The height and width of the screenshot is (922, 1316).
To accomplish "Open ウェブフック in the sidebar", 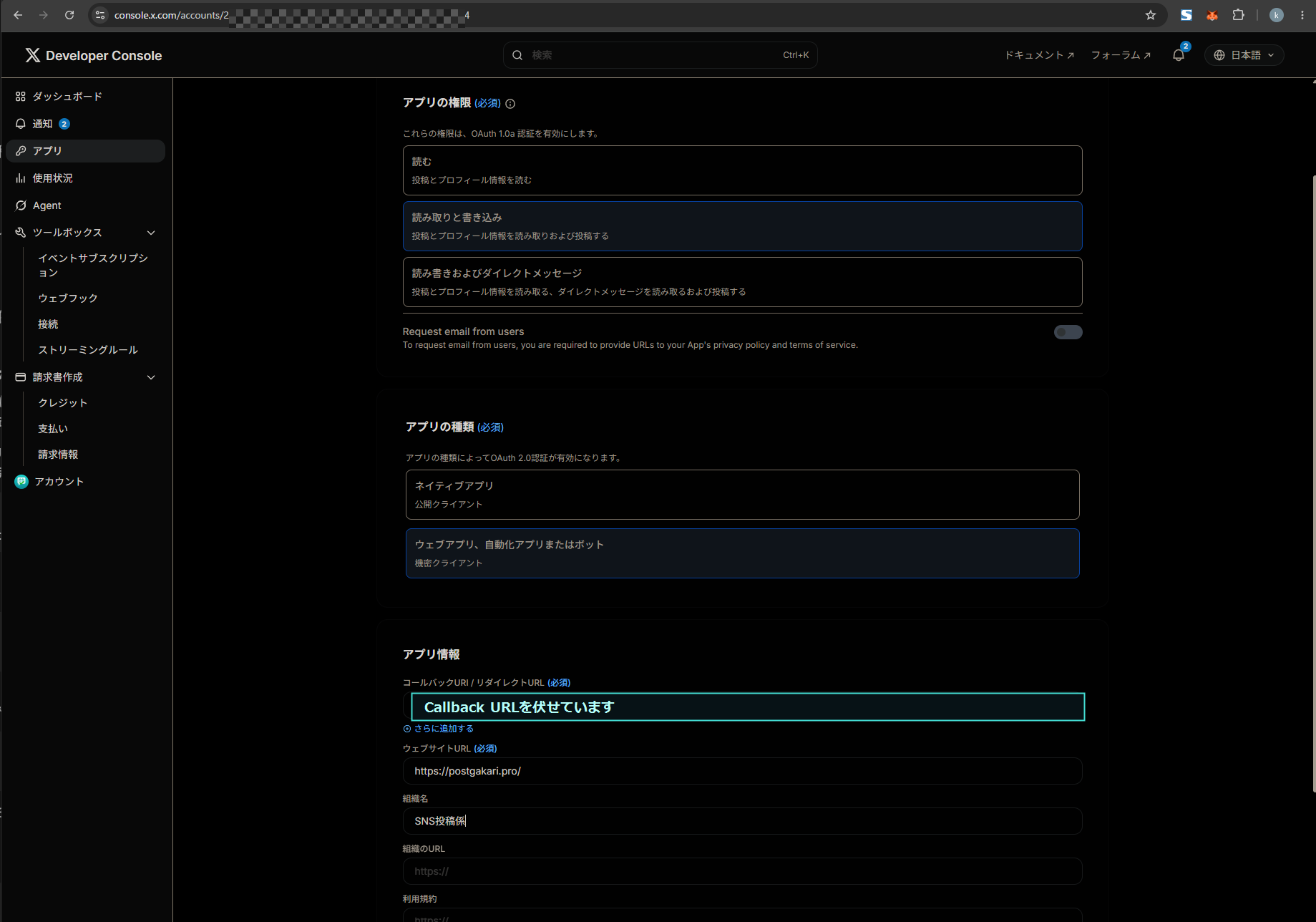I will [x=68, y=299].
